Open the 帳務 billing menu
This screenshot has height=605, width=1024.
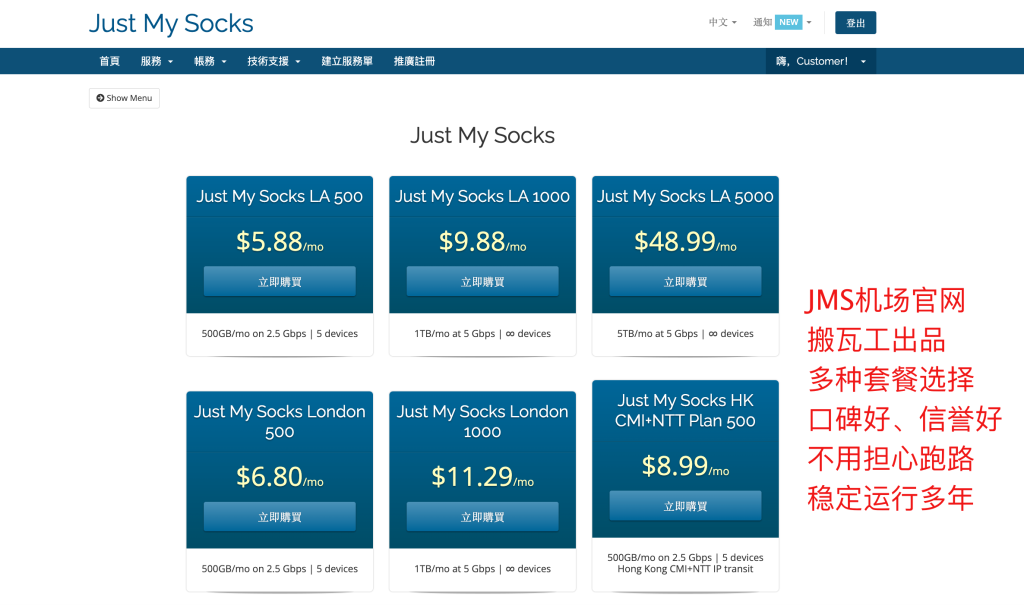coord(210,61)
